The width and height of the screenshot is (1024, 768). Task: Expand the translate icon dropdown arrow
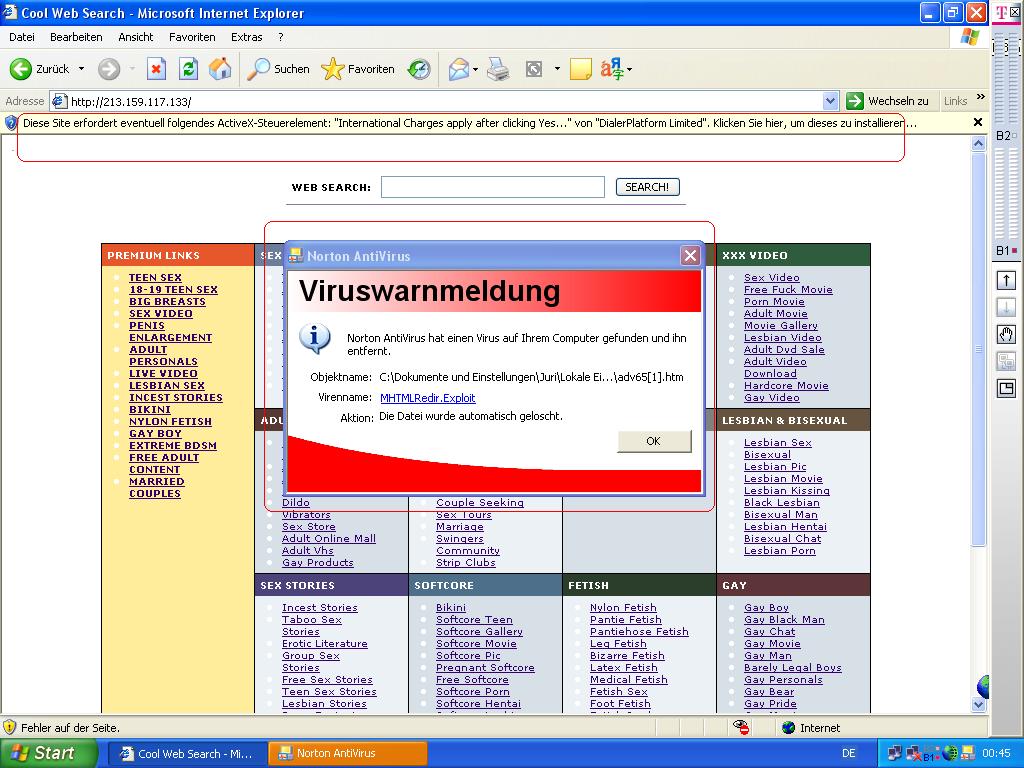pos(630,69)
